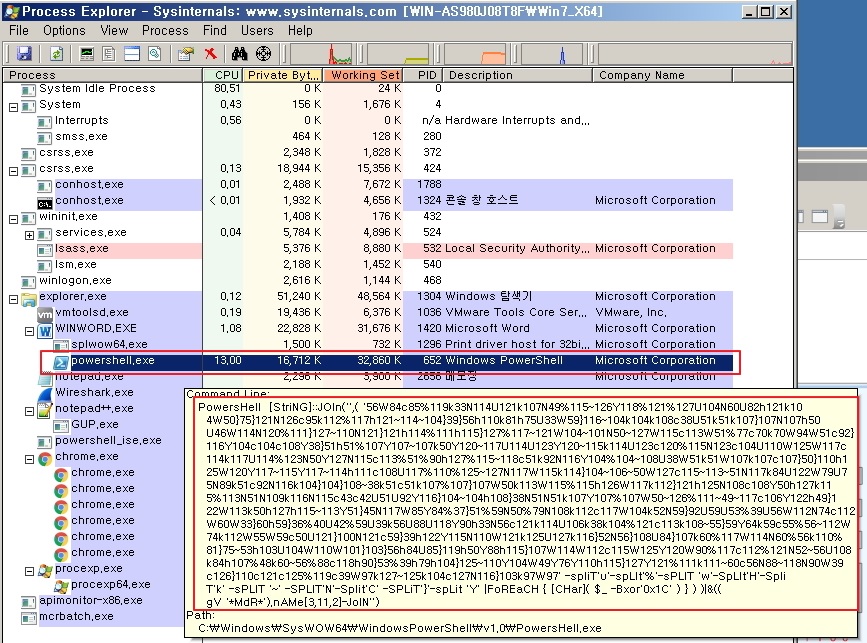Open the Find menu
The height and width of the screenshot is (643, 867).
215,30
